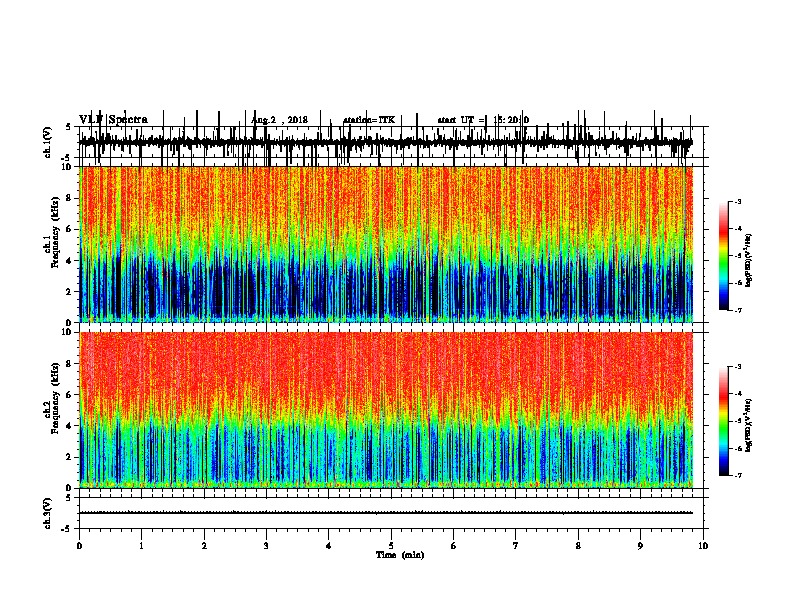Click inside the ch.2 spectrogram panel
The image size is (792, 612).
[x=386, y=410]
